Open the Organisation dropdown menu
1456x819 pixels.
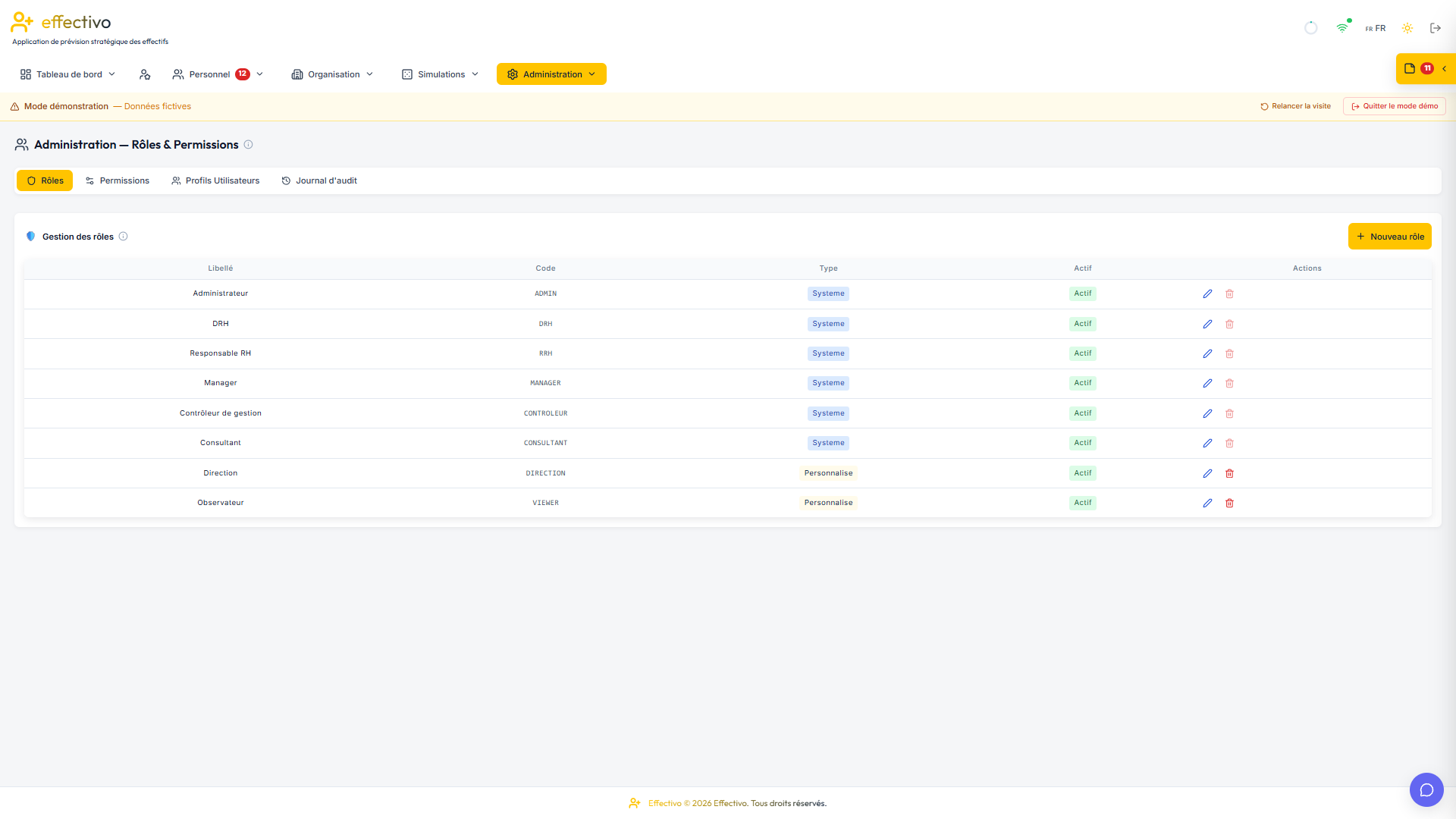pyautogui.click(x=333, y=74)
